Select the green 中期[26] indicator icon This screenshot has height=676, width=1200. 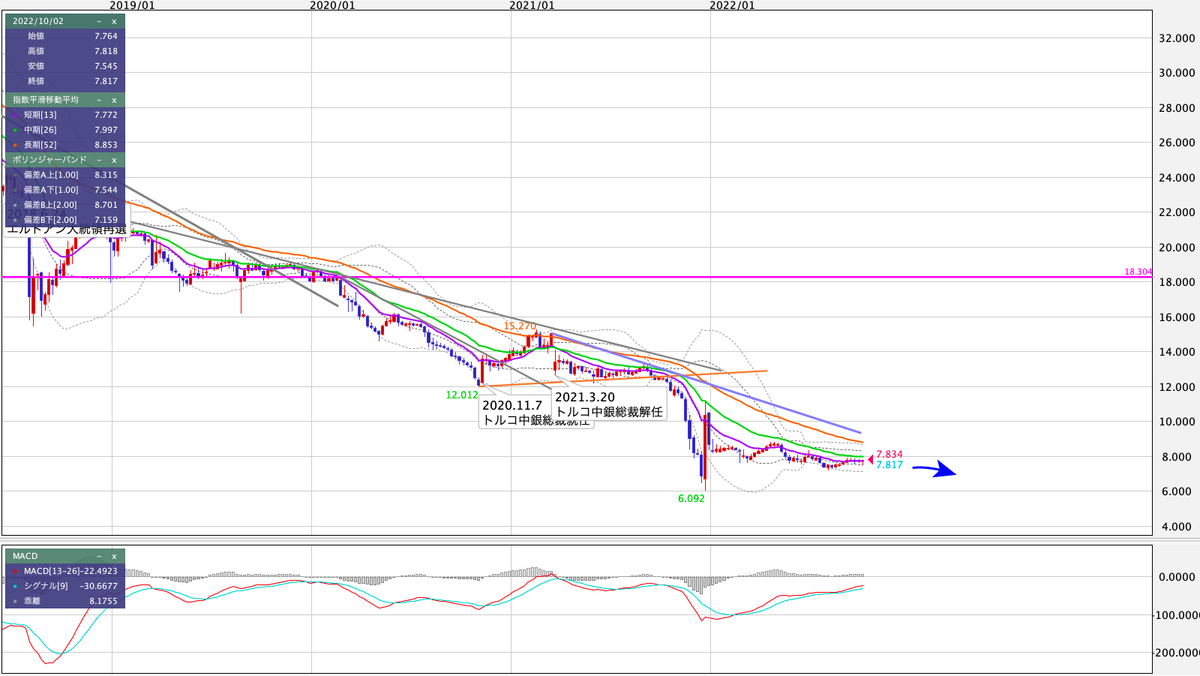pos(13,129)
